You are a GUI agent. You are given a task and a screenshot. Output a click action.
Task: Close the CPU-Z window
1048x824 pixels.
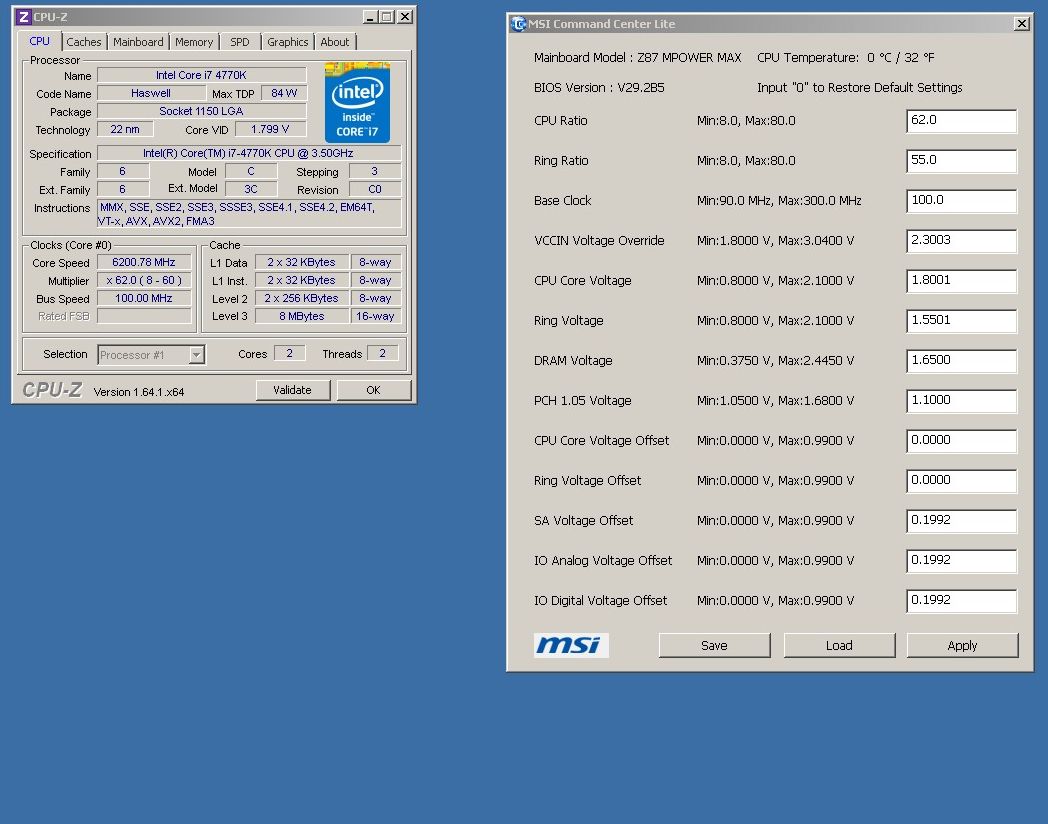[x=404, y=17]
